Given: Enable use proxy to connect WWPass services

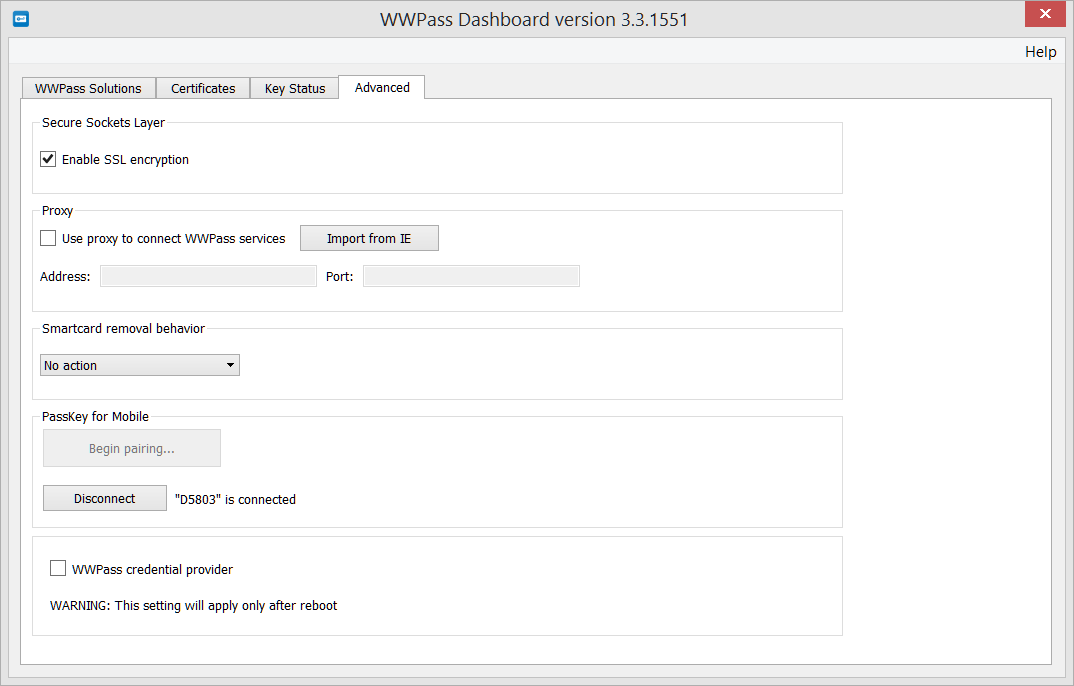Looking at the screenshot, I should pos(47,238).
